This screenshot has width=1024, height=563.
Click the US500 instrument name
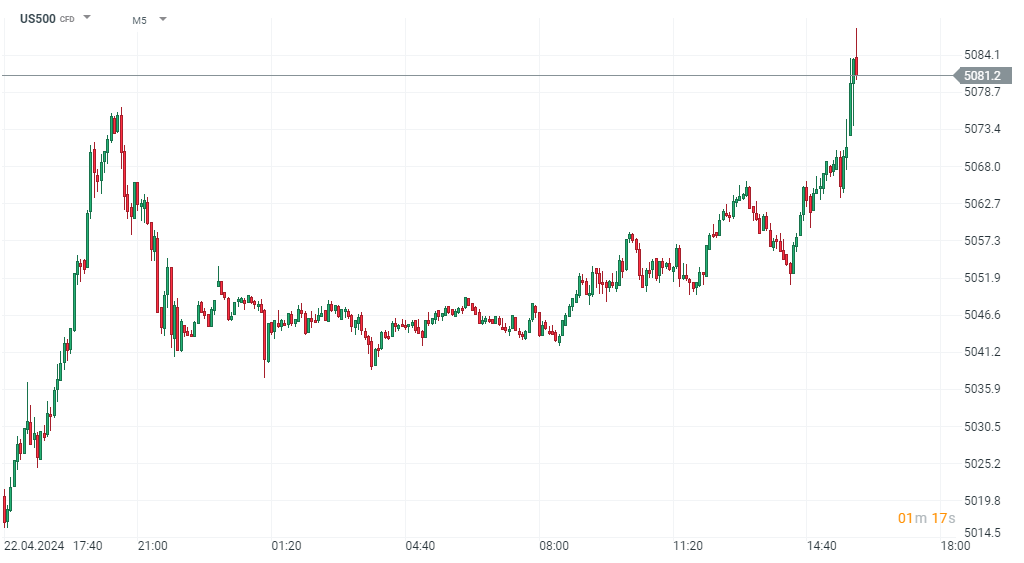point(38,19)
